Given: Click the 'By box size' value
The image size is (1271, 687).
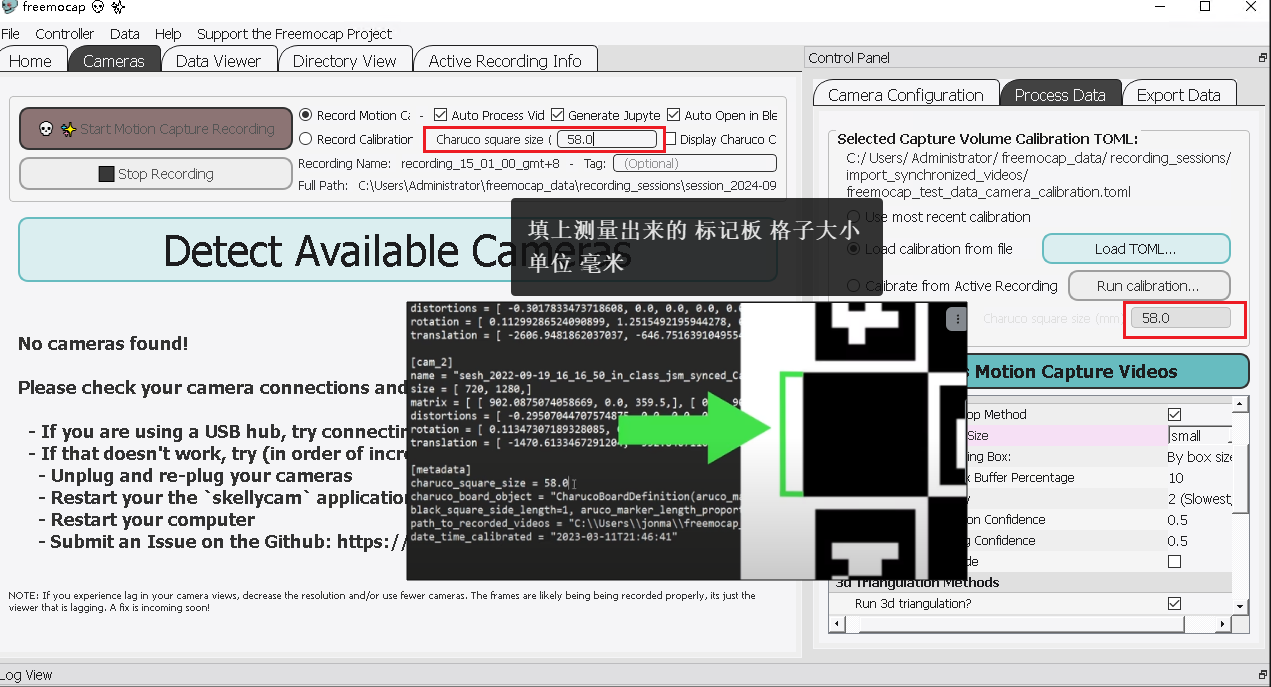Looking at the screenshot, I should pos(1200,457).
